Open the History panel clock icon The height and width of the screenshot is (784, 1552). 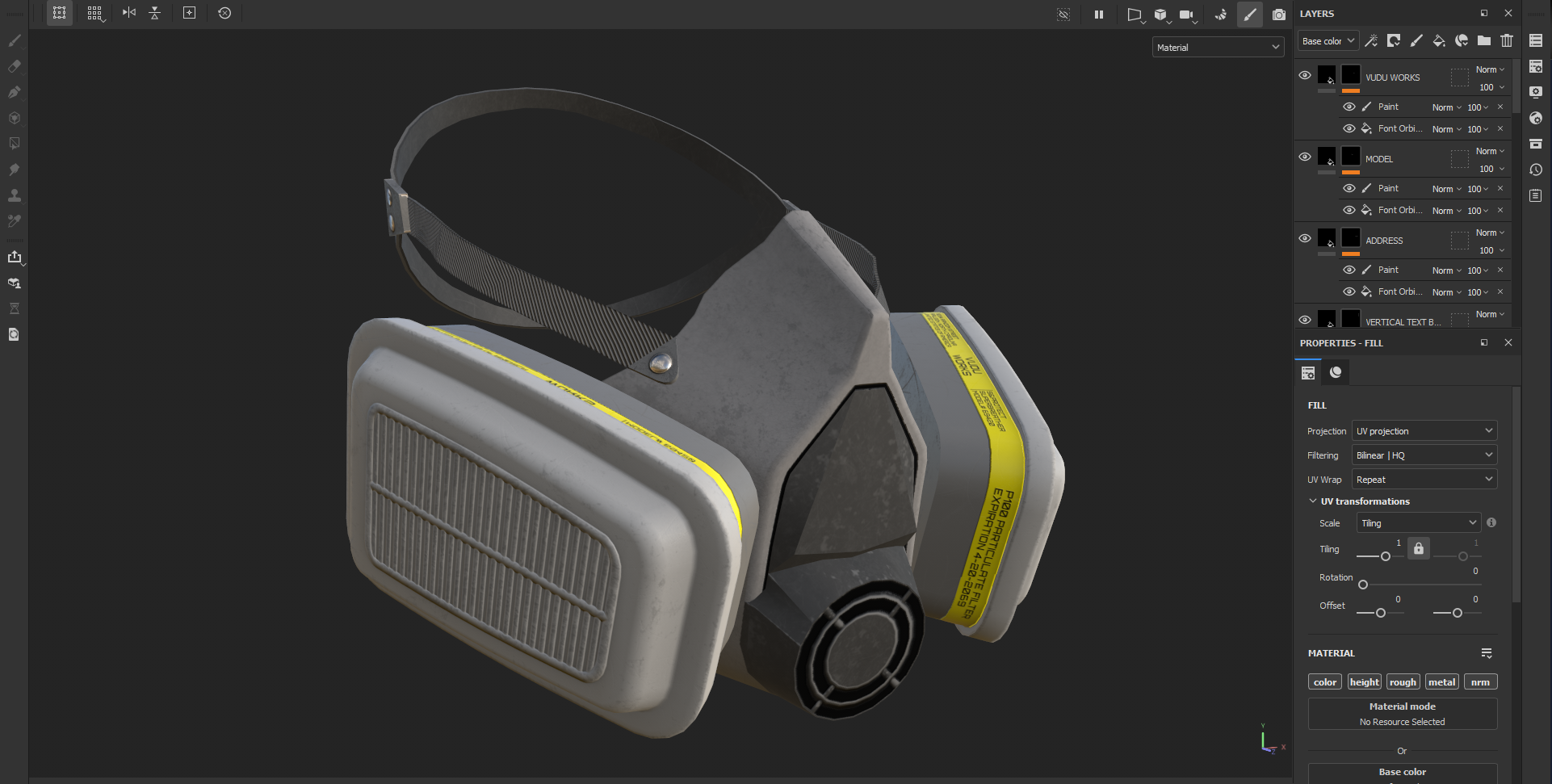pyautogui.click(x=1536, y=170)
